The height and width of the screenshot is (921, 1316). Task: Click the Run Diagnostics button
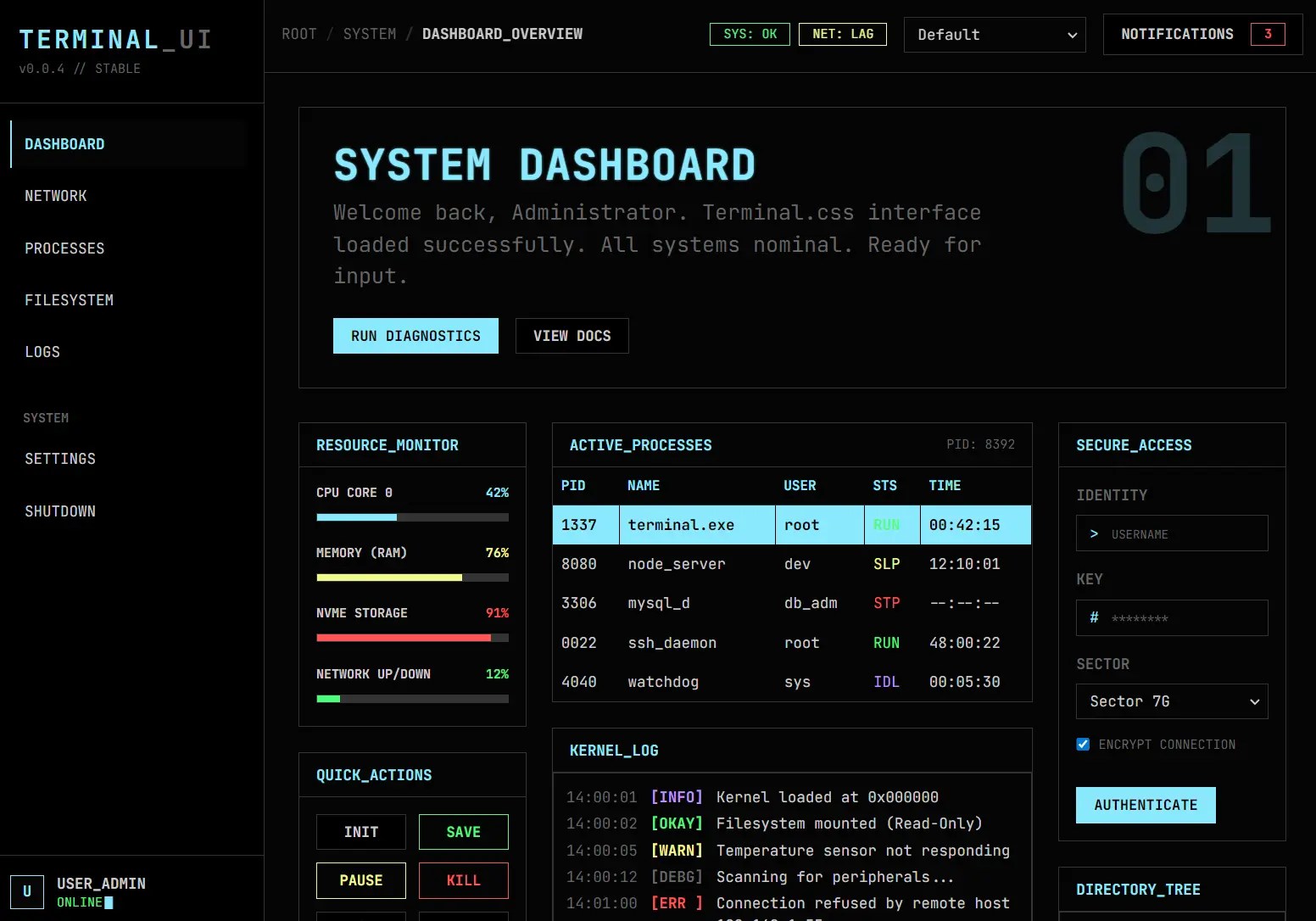click(415, 336)
